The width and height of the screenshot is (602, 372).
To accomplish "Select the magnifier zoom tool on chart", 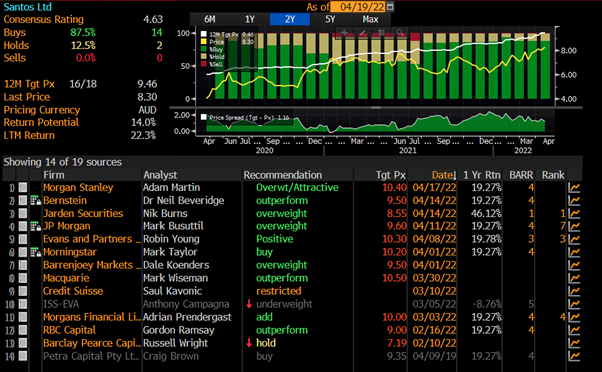I will pyautogui.click(x=400, y=33).
